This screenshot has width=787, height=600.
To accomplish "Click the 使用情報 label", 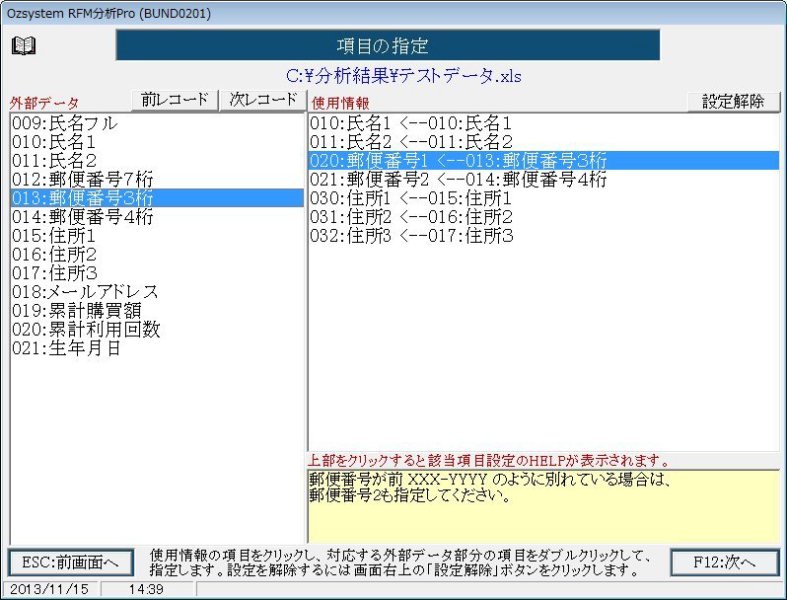I will (341, 103).
